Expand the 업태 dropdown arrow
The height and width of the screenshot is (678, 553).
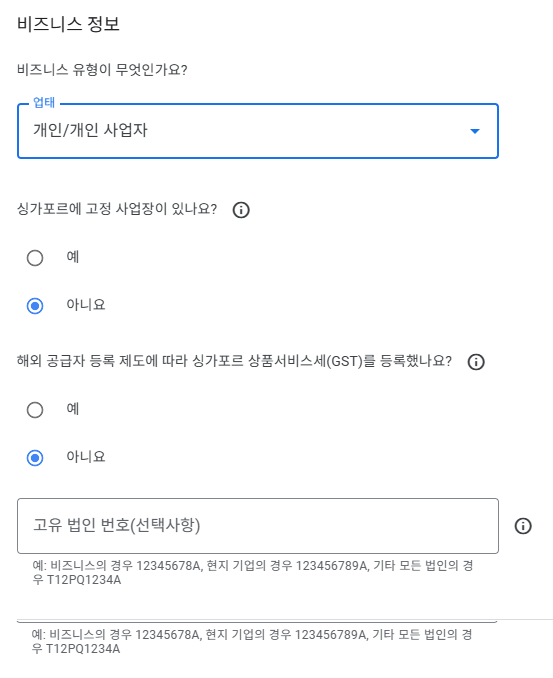tap(475, 131)
